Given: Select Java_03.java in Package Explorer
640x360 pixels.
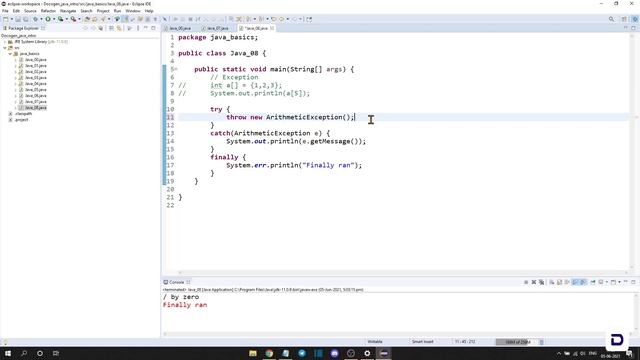Looking at the screenshot, I should (x=36, y=78).
